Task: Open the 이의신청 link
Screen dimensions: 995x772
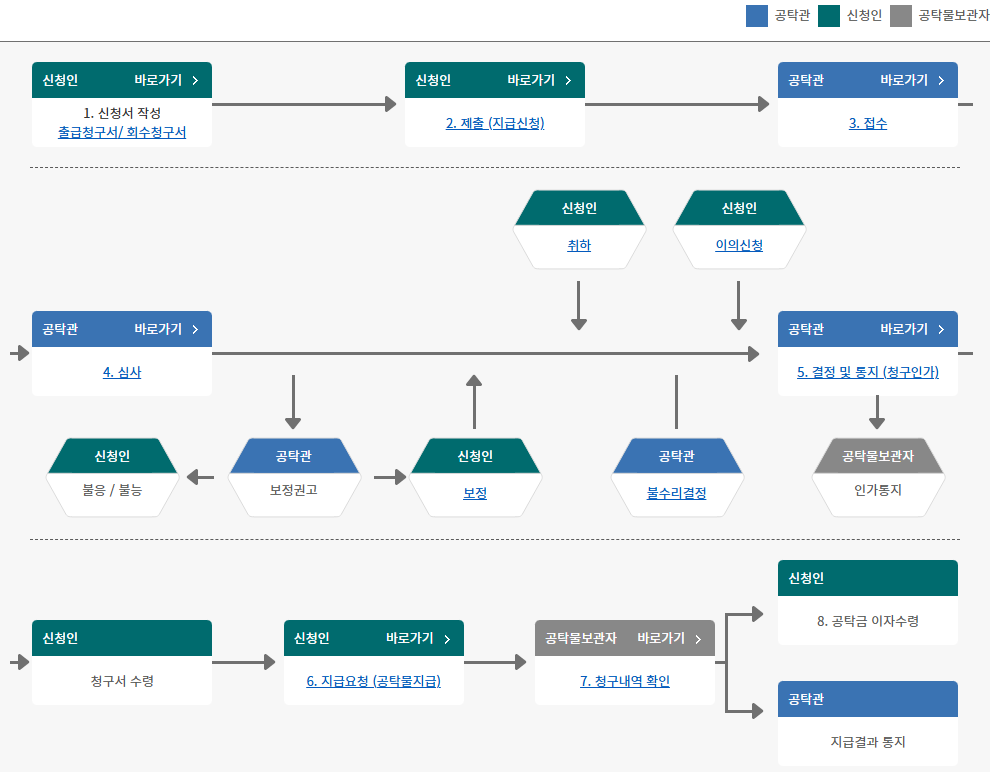Action: (739, 245)
